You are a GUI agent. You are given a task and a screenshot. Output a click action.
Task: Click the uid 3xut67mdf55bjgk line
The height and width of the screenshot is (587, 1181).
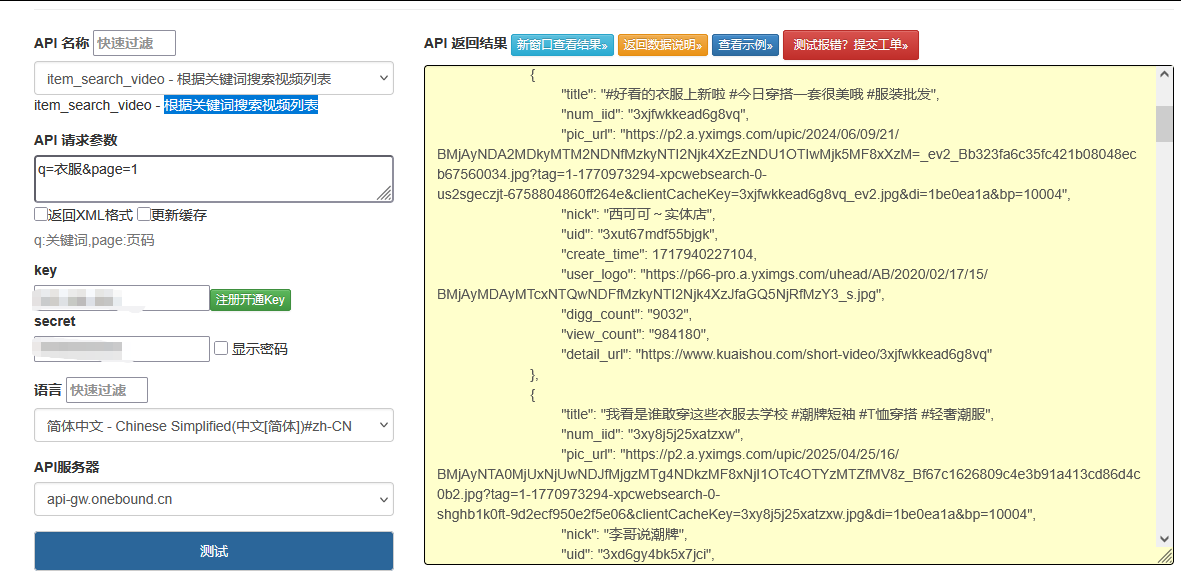[x=639, y=234]
